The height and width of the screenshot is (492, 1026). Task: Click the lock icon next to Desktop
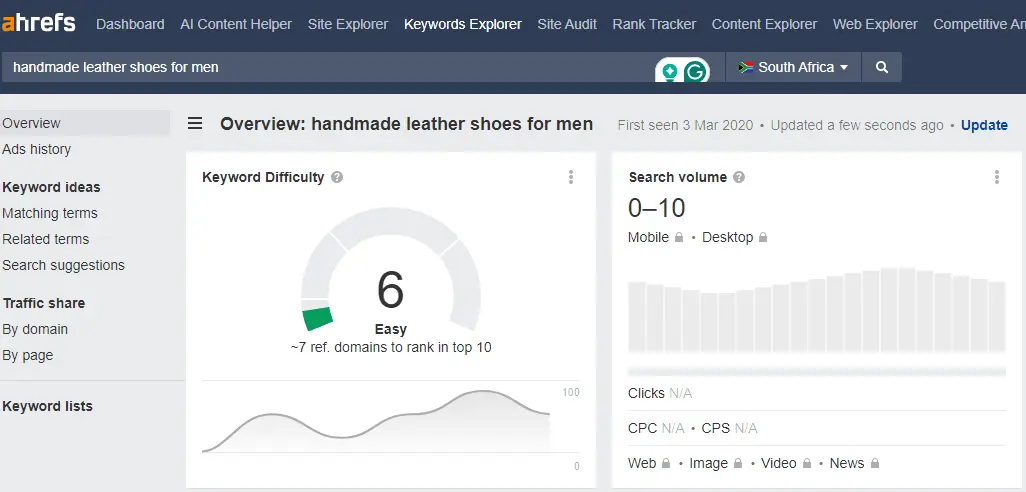762,237
